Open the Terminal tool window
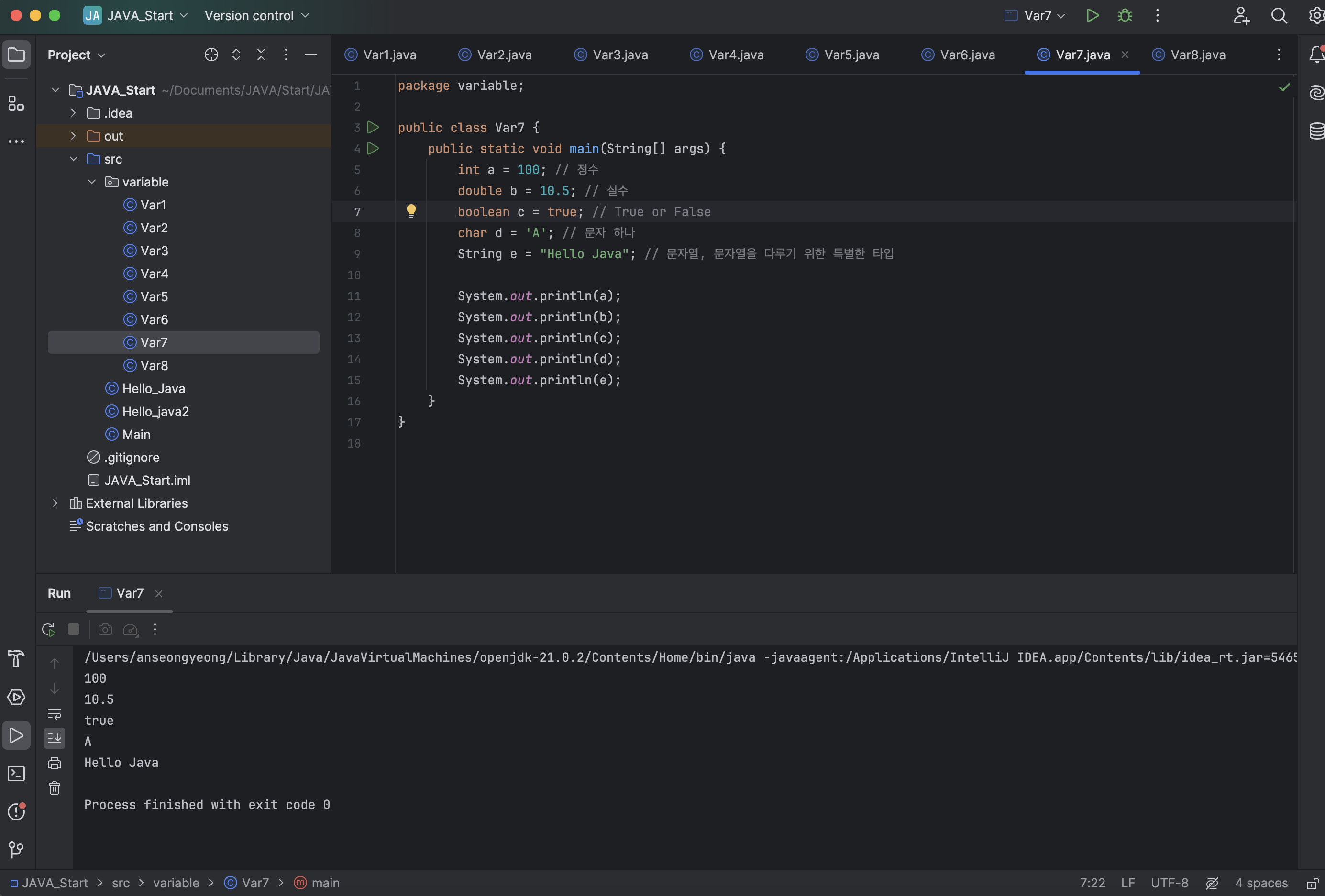This screenshot has width=1325, height=896. click(16, 774)
